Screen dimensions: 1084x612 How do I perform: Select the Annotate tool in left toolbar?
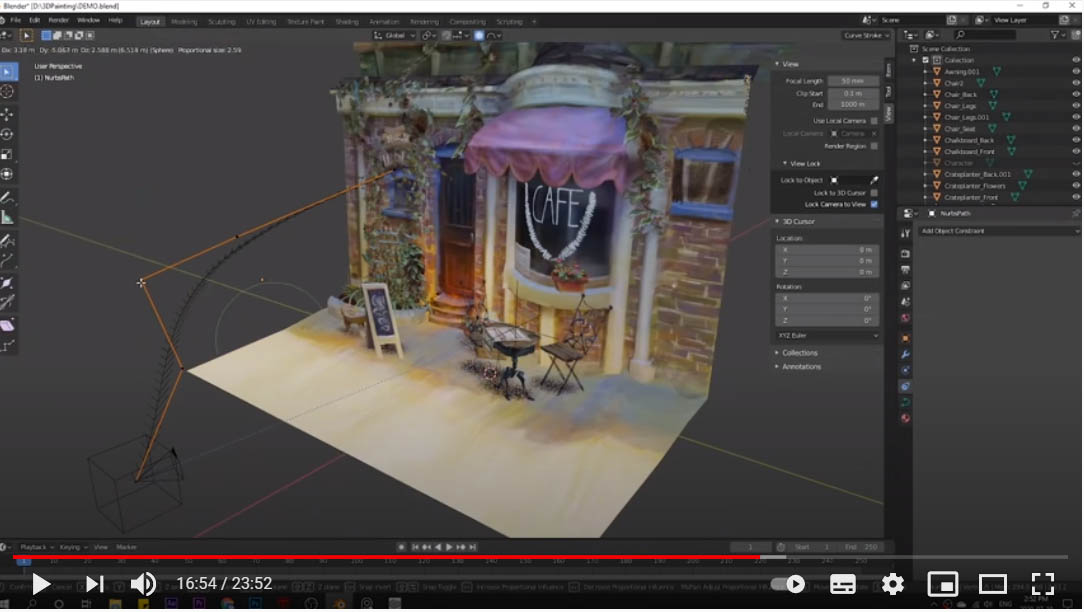(x=8, y=198)
